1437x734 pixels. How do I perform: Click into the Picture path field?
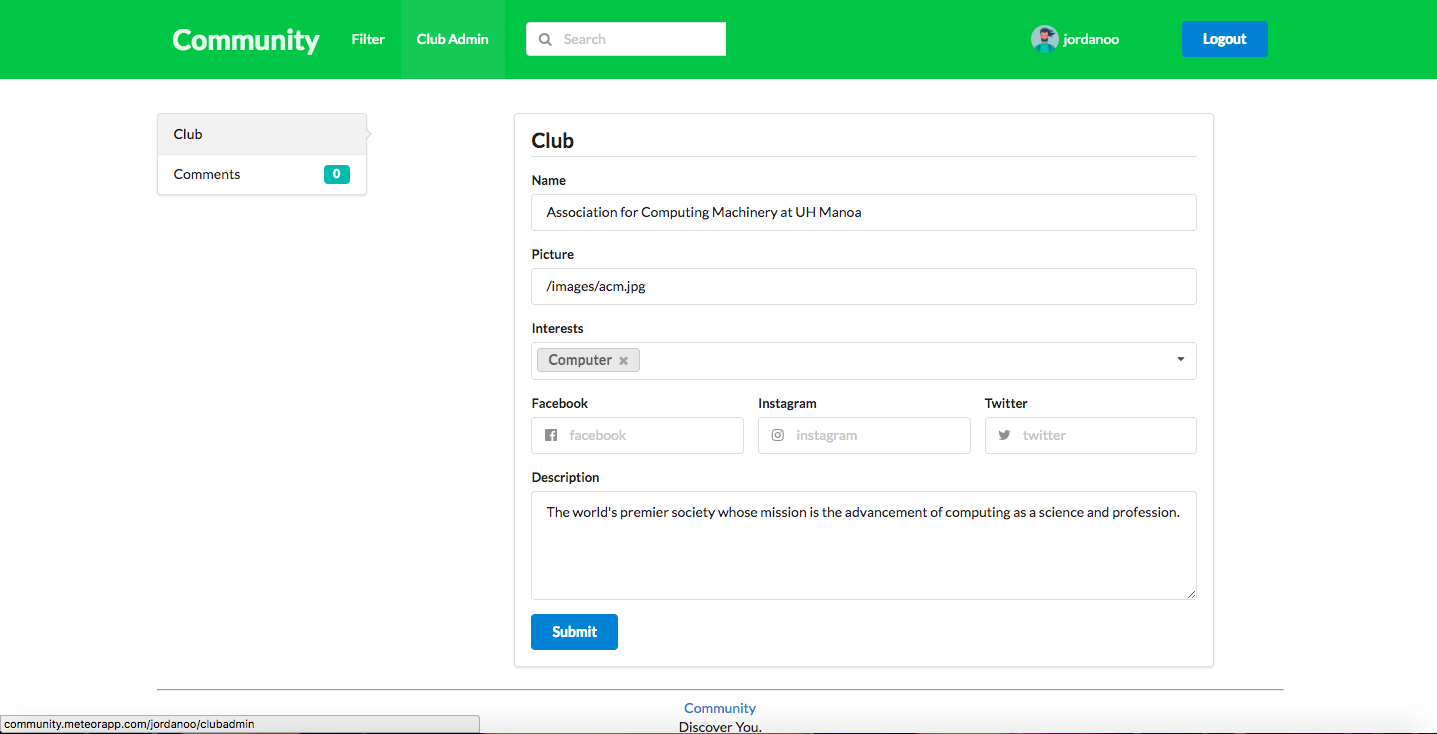(864, 286)
